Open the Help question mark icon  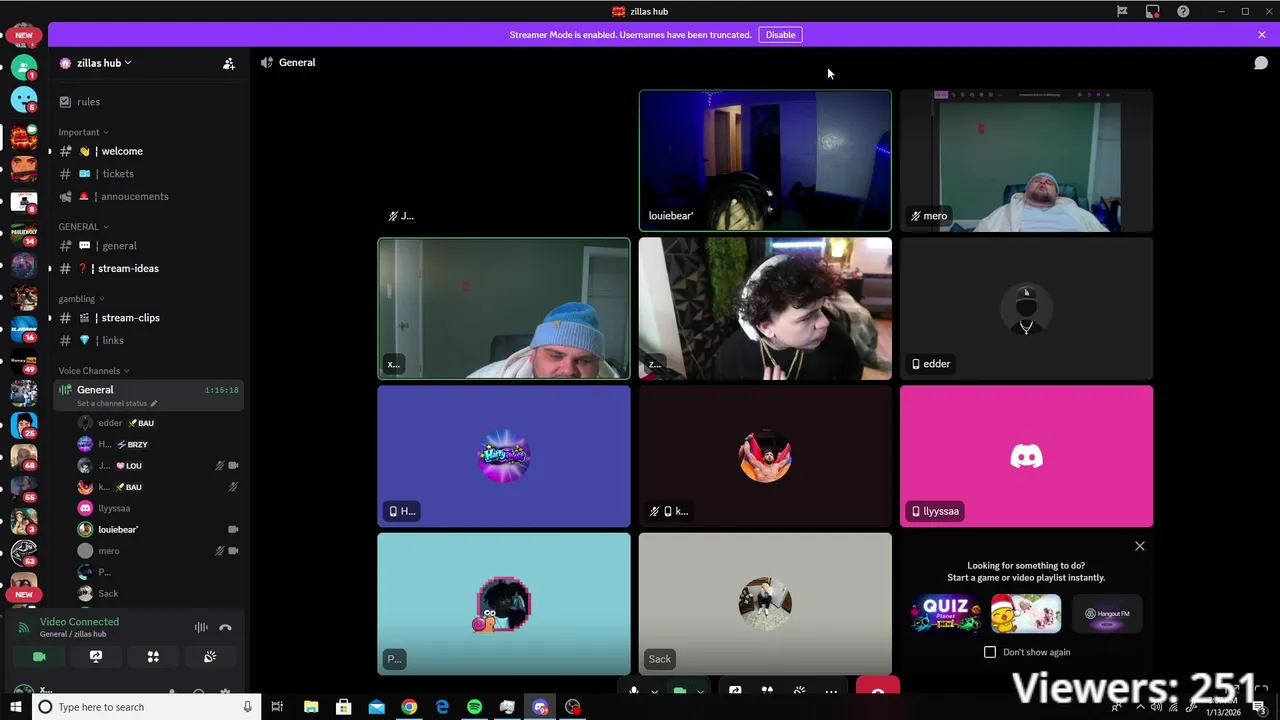click(x=1184, y=11)
